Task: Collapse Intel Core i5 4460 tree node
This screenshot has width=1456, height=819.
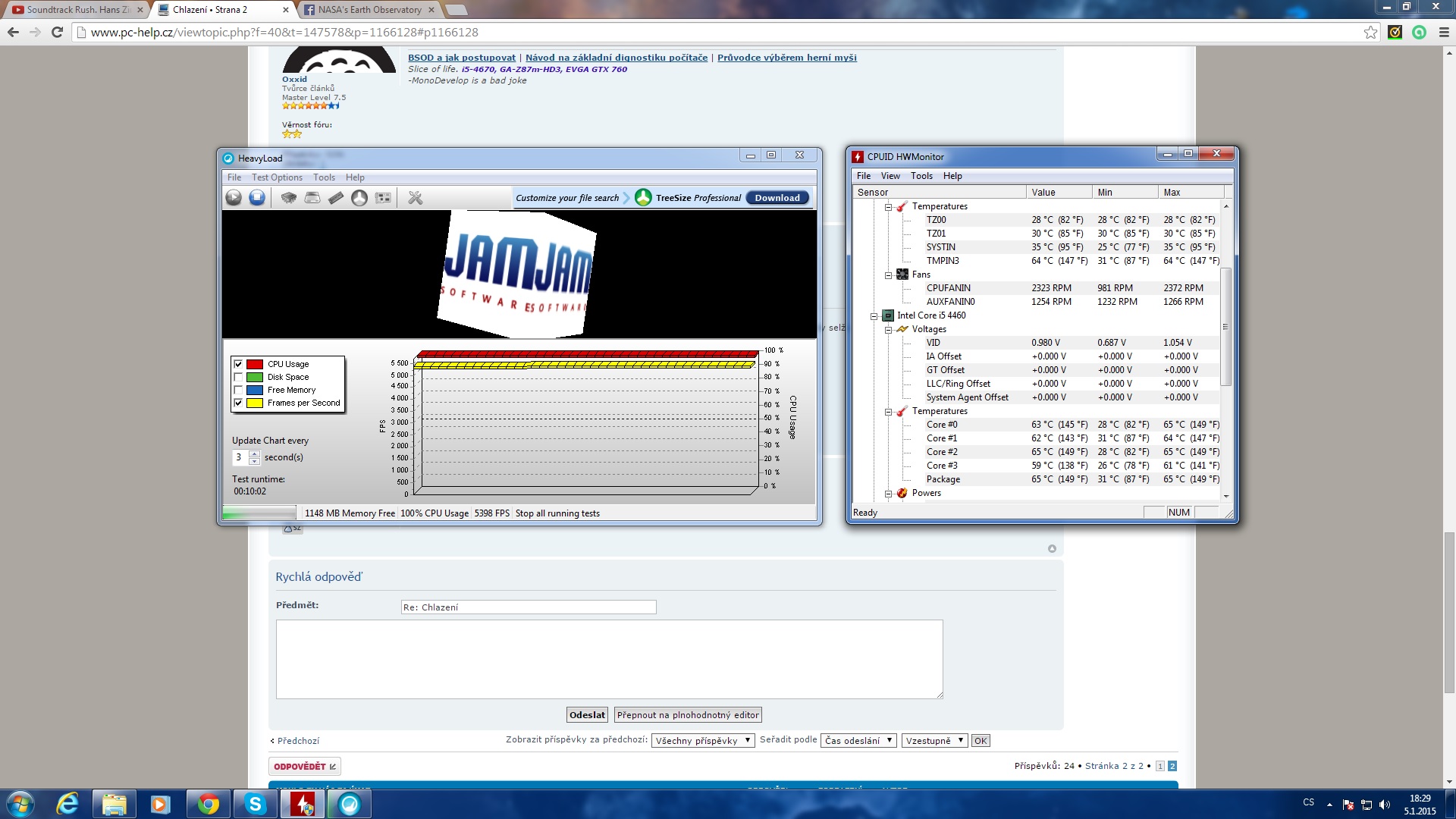Action: (874, 316)
